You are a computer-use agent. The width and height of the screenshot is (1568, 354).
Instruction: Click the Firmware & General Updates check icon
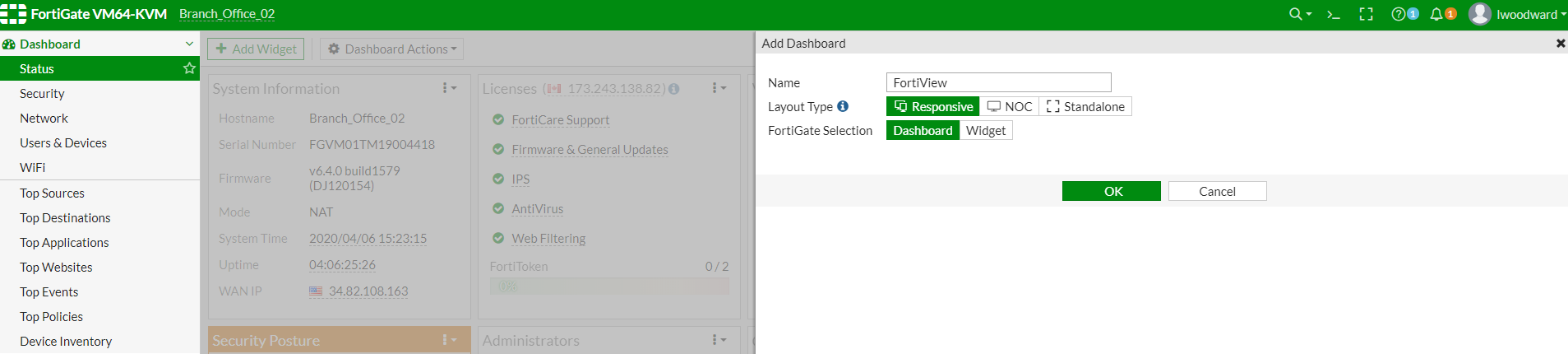pos(498,149)
